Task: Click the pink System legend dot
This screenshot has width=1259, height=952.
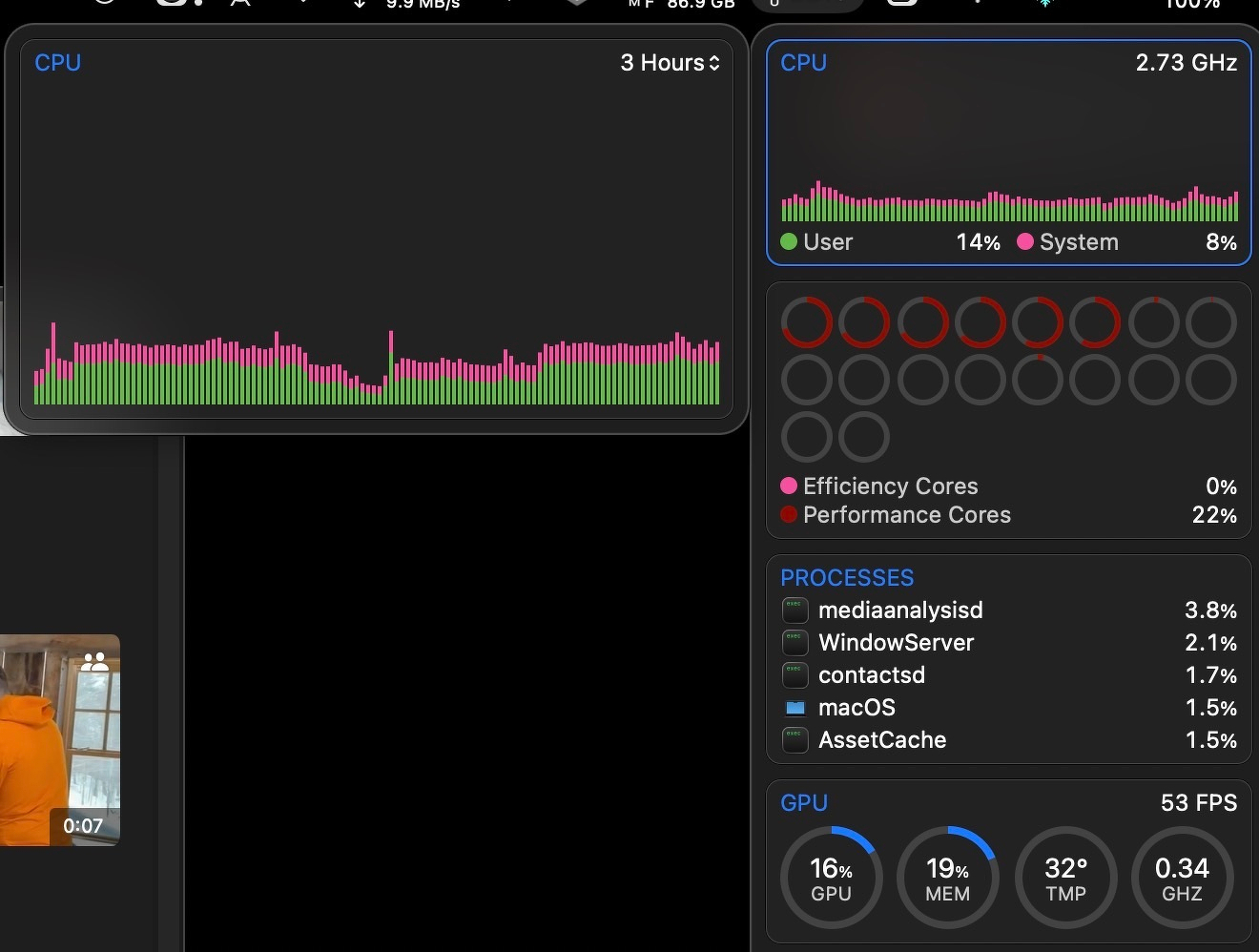Action: click(1025, 241)
